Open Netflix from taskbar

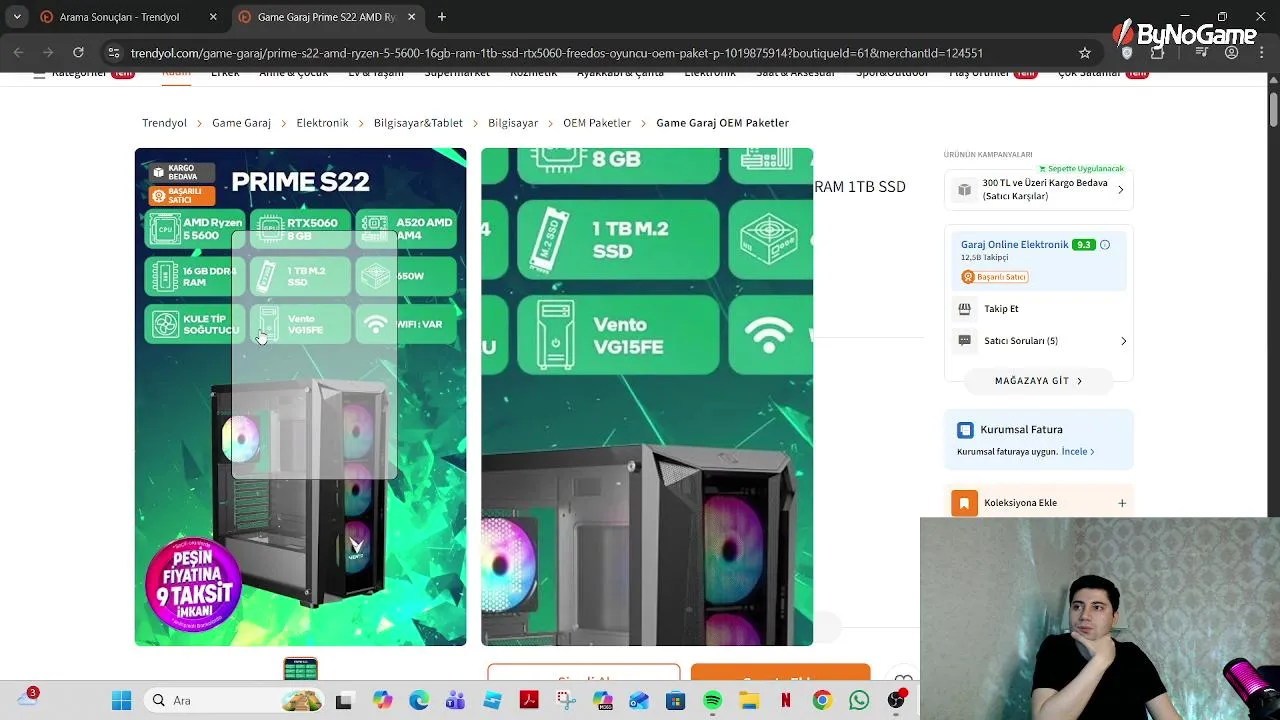(785, 701)
